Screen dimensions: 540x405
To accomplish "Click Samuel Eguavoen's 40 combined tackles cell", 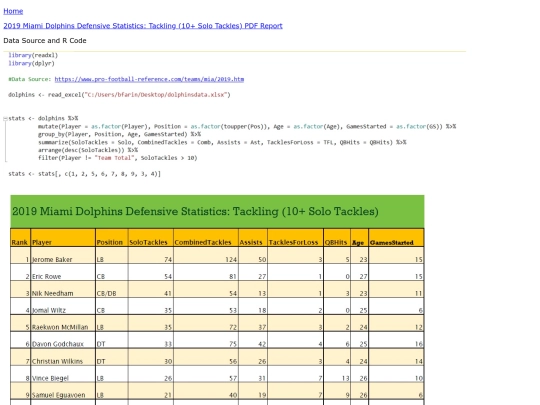I will pyautogui.click(x=206, y=391).
